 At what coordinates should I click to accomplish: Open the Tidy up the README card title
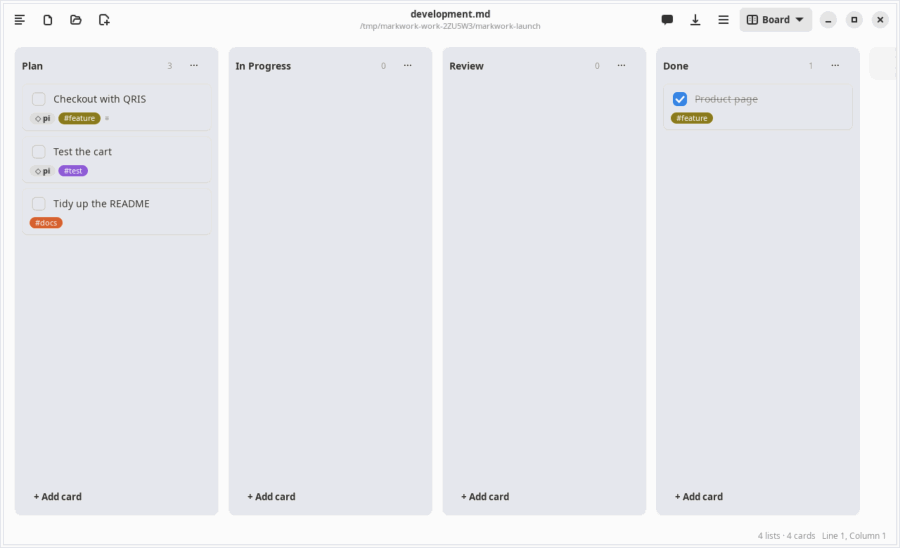(101, 204)
